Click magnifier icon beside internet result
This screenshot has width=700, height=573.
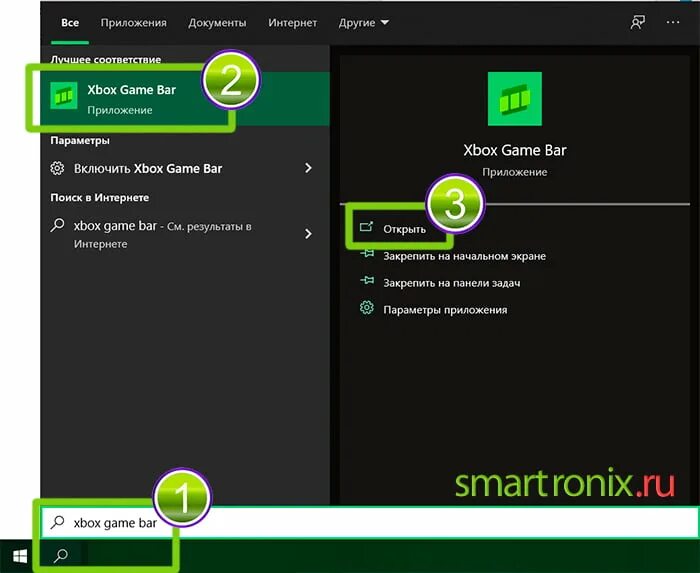[x=58, y=225]
